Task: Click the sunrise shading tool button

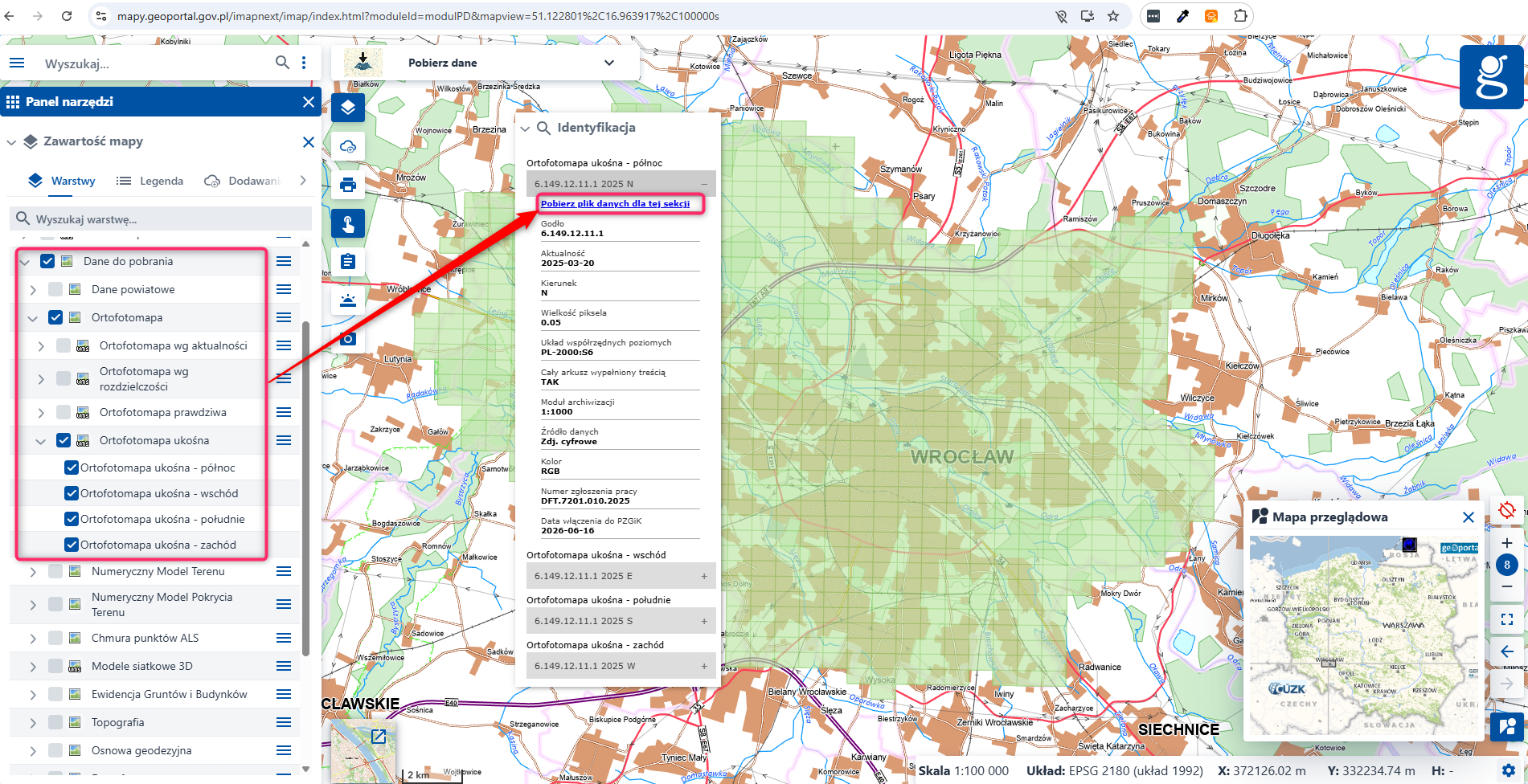Action: pyautogui.click(x=348, y=300)
